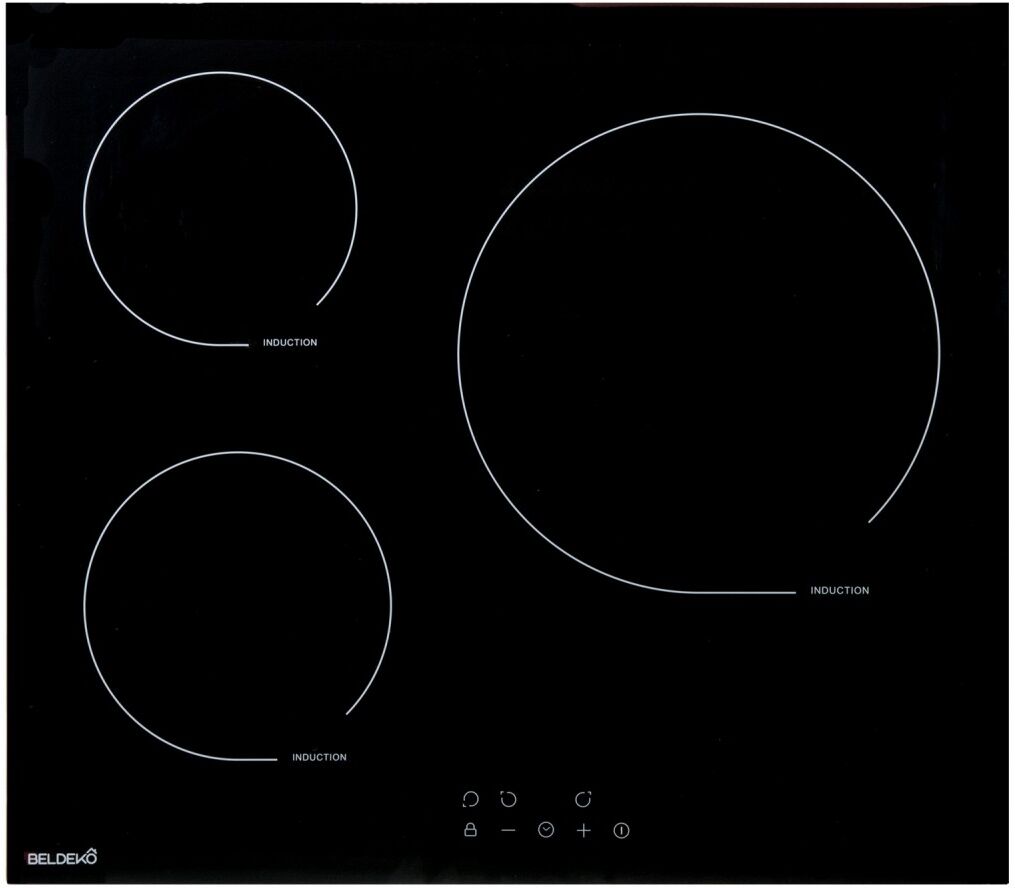The width and height of the screenshot is (1015, 888).
Task: Click the BELDEKO brand logo
Action: [x=62, y=857]
